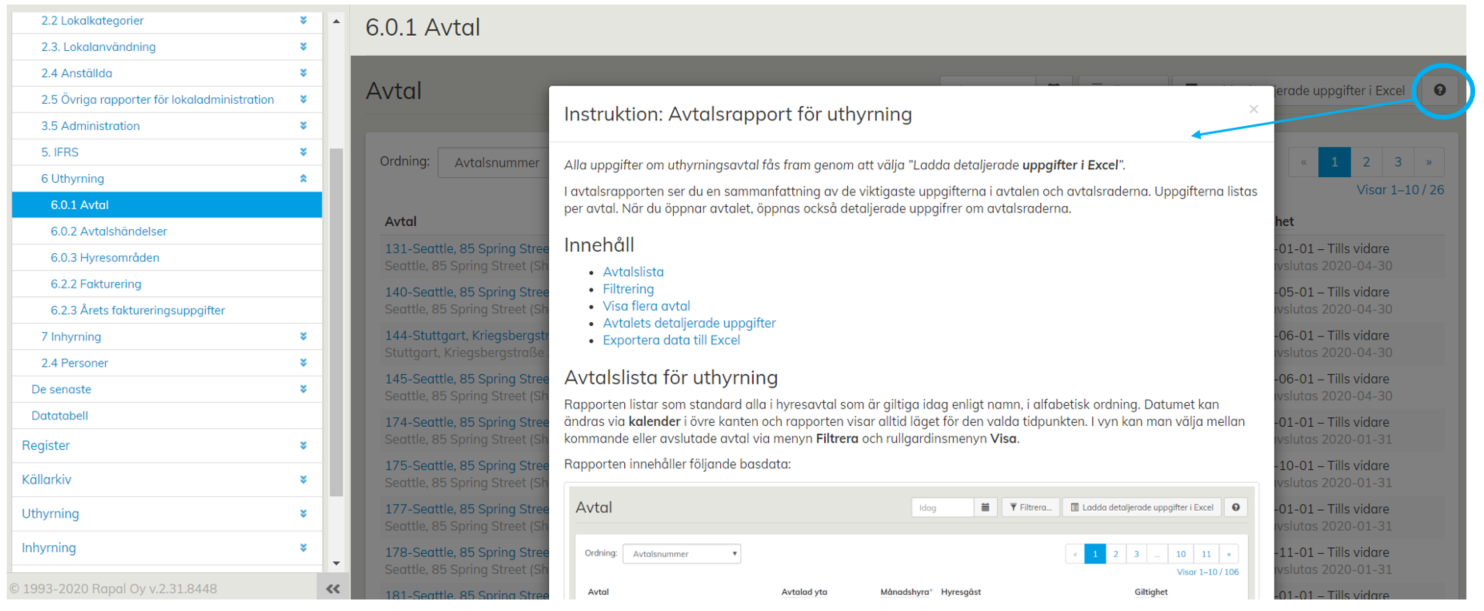Go to page 2 in pagination
This screenshot has width=1484, height=611.
tap(1366, 162)
